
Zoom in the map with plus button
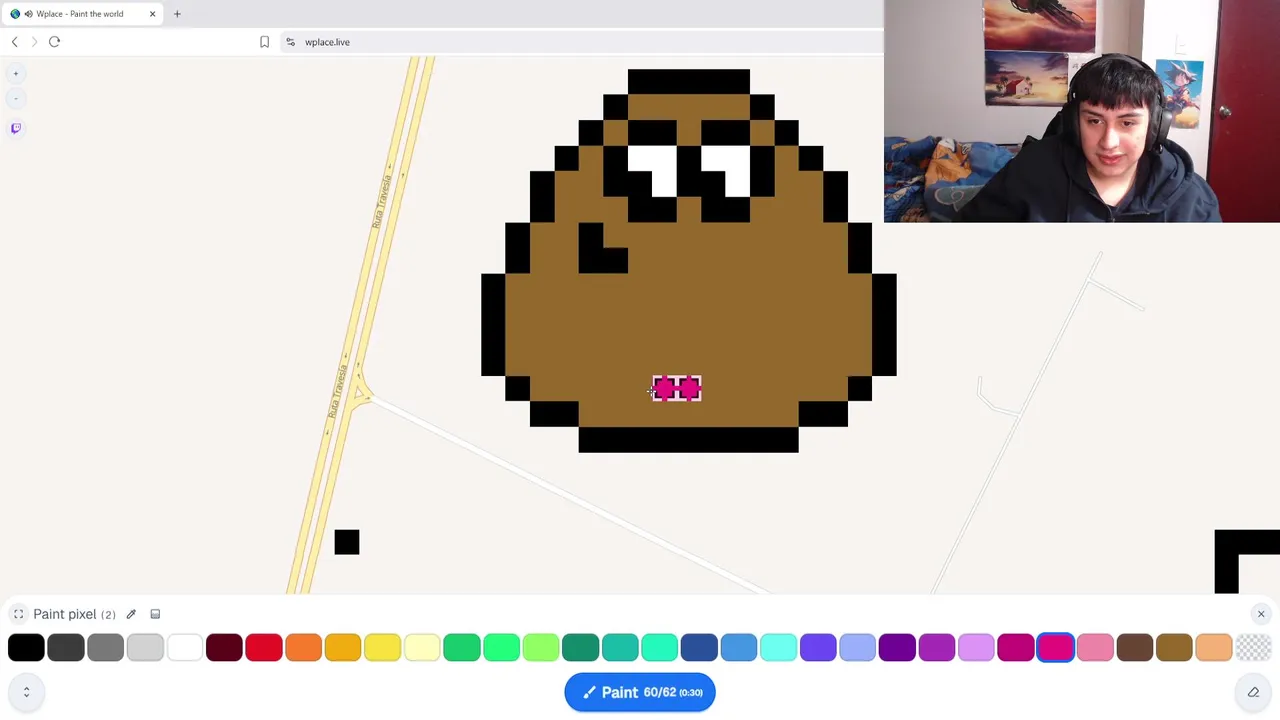16,73
